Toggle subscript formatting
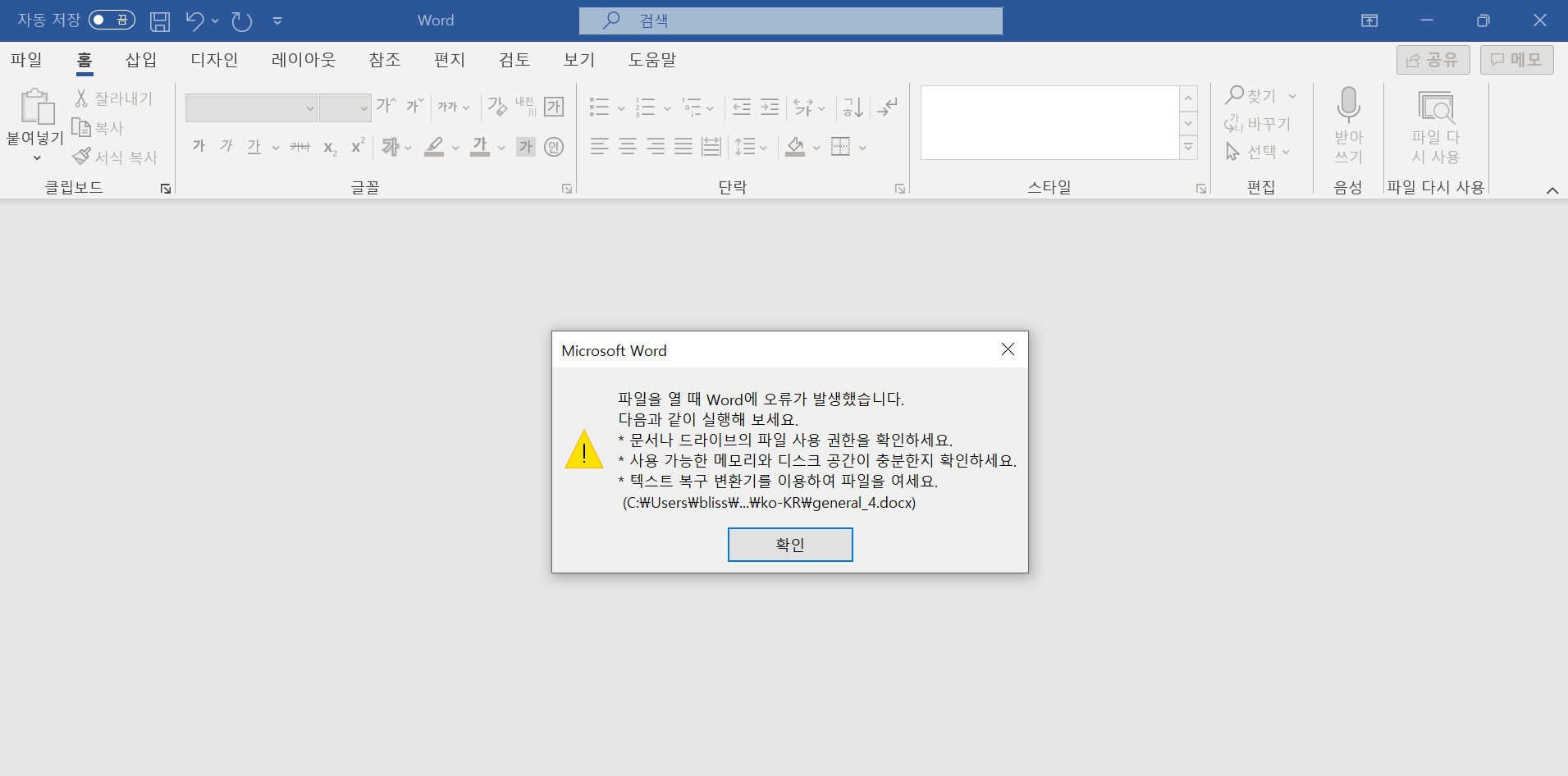This screenshot has width=1568, height=776. point(330,148)
